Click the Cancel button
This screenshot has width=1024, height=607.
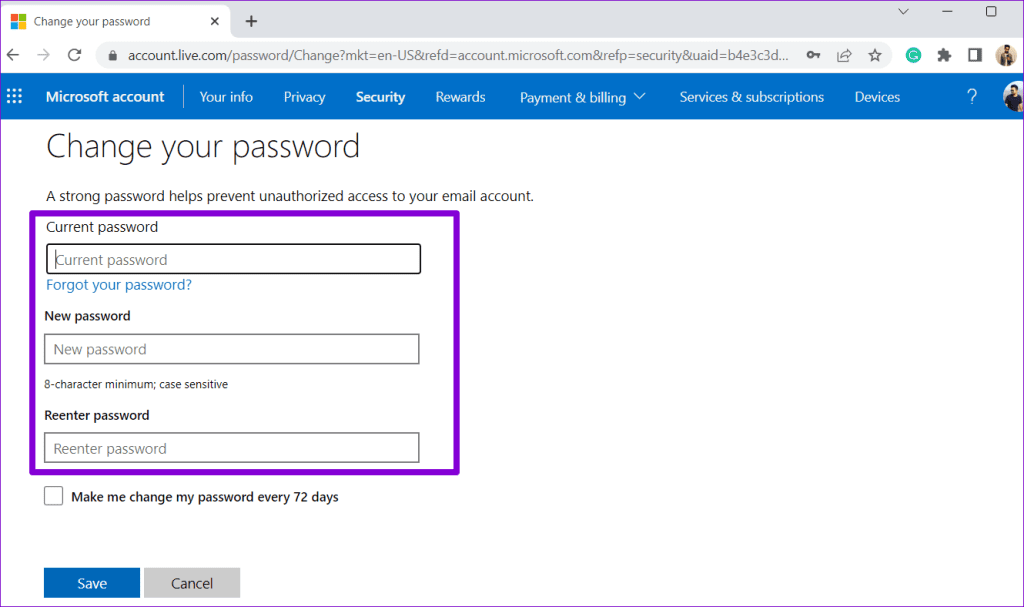pyautogui.click(x=192, y=583)
